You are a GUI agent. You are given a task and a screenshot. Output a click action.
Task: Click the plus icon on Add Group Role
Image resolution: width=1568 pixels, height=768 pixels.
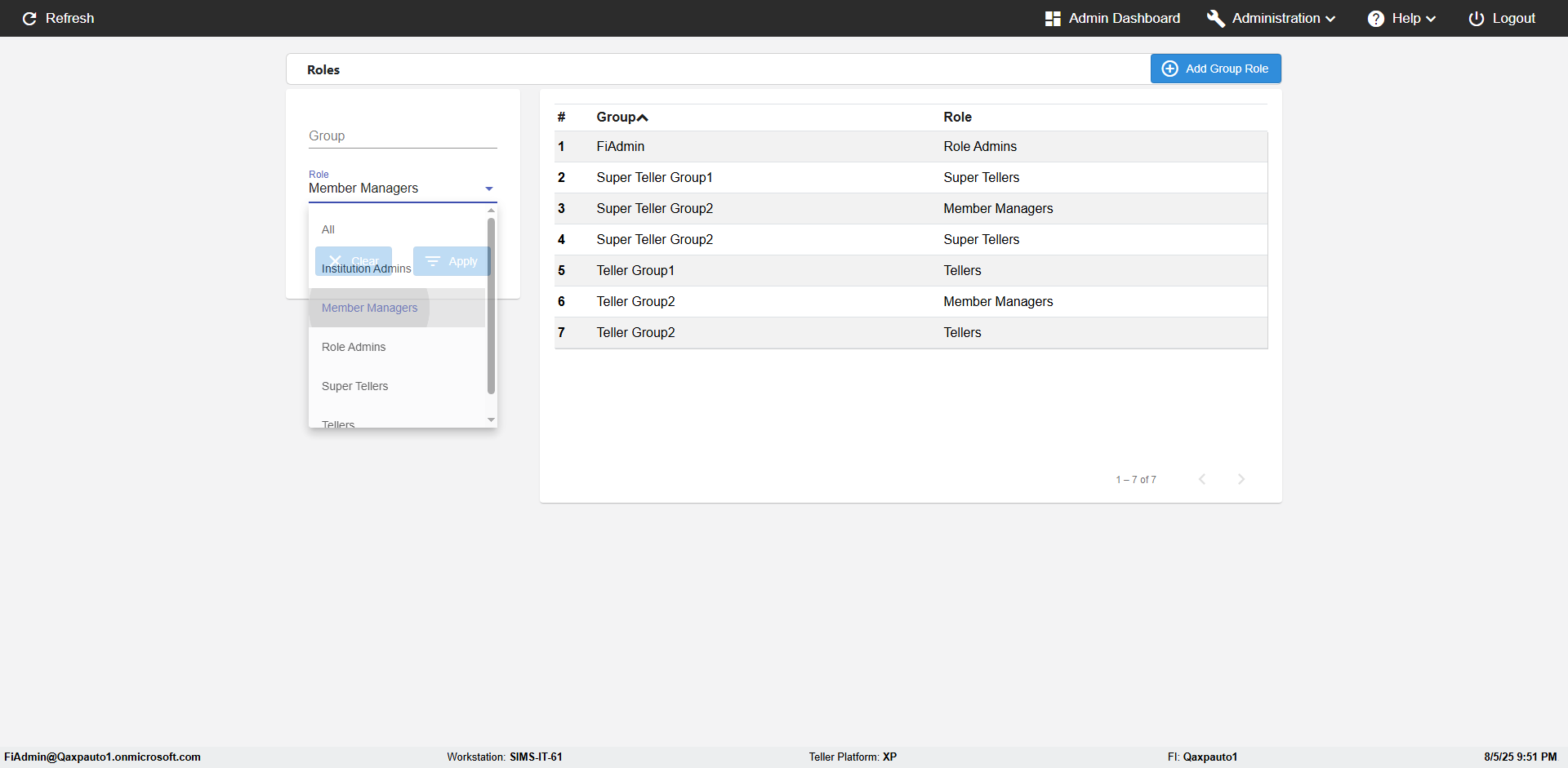point(1169,69)
